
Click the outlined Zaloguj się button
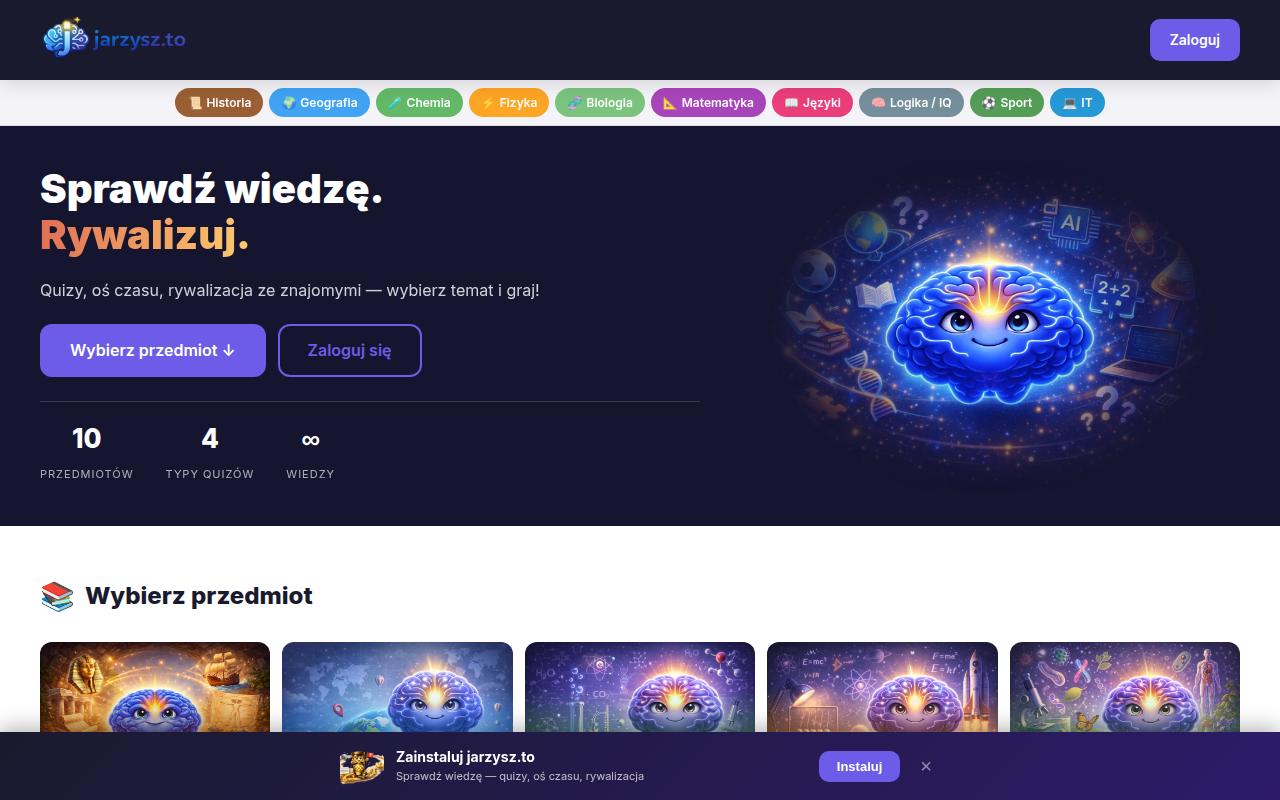pos(350,350)
